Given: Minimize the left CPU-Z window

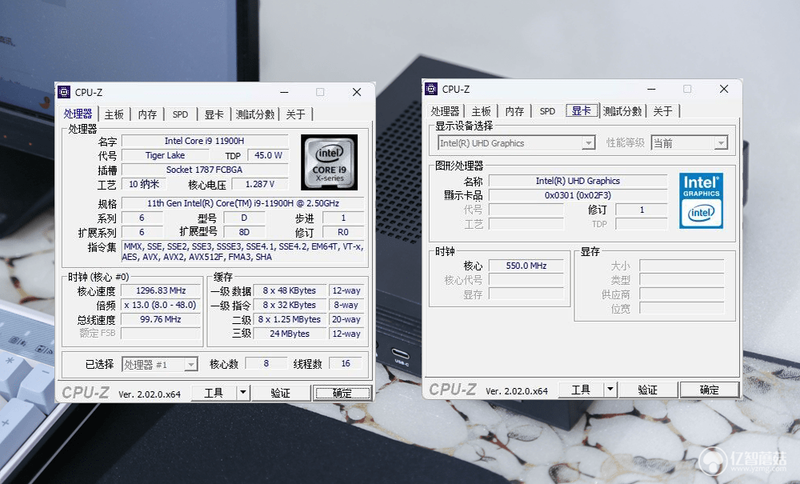Looking at the screenshot, I should tap(285, 92).
